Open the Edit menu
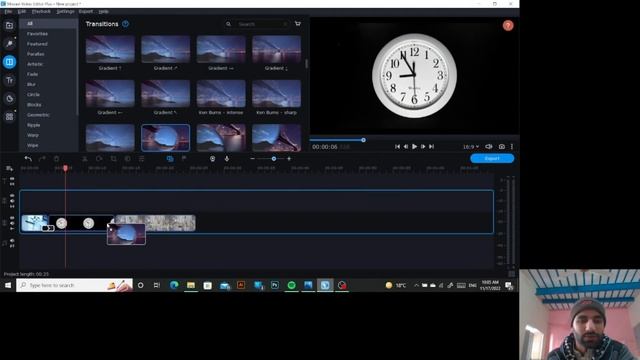Screen dimensions: 640x360 [x=22, y=11]
